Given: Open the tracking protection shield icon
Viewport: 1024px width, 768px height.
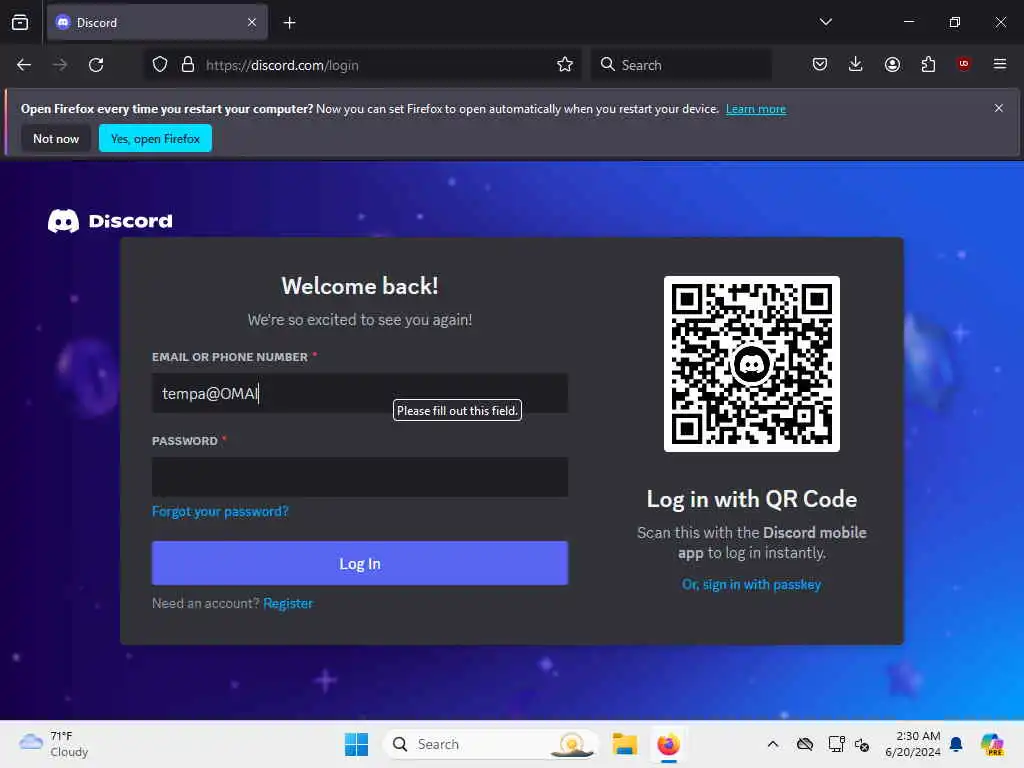Looking at the screenshot, I should click(x=160, y=65).
